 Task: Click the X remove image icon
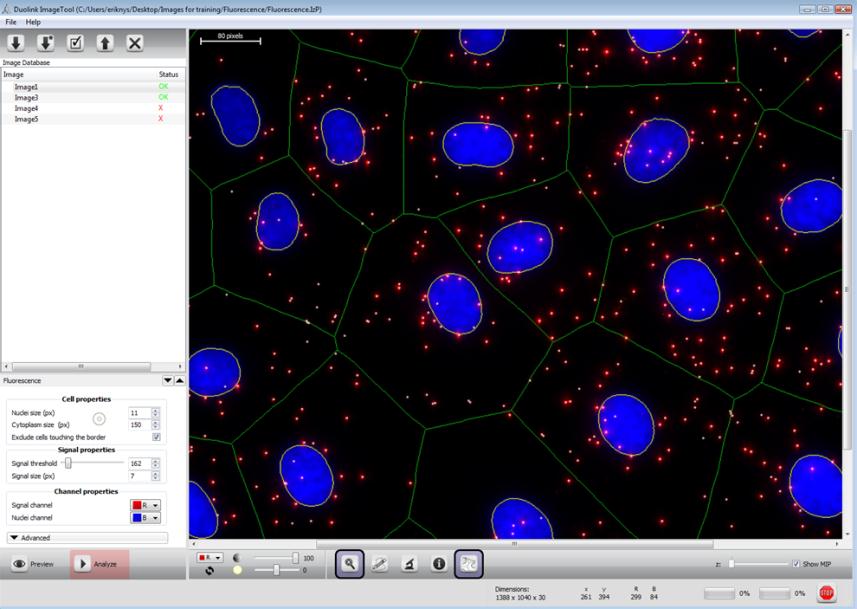pos(135,43)
